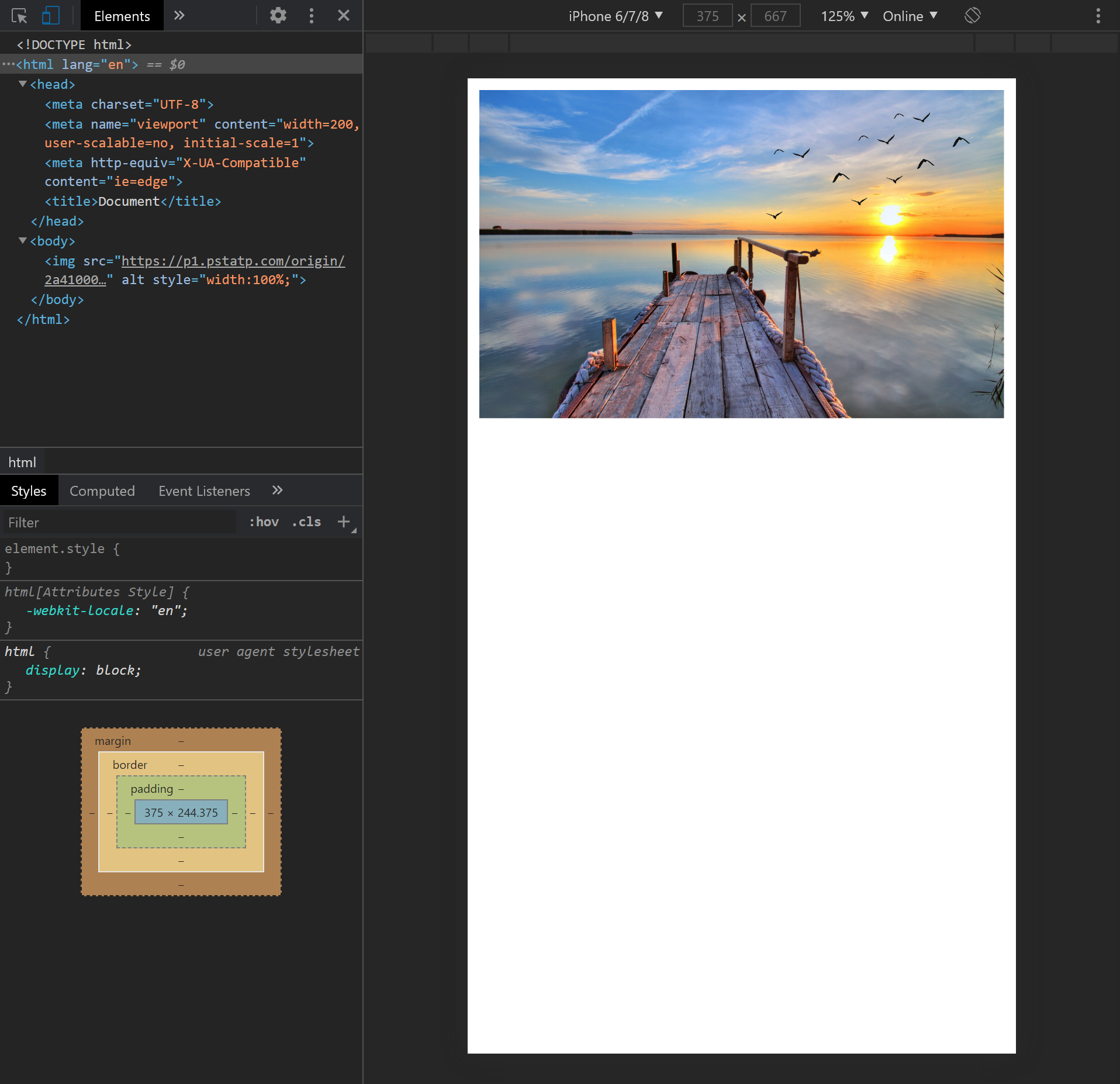This screenshot has width=1120, height=1084.
Task: Click the rotate device orientation icon
Action: pos(972,16)
